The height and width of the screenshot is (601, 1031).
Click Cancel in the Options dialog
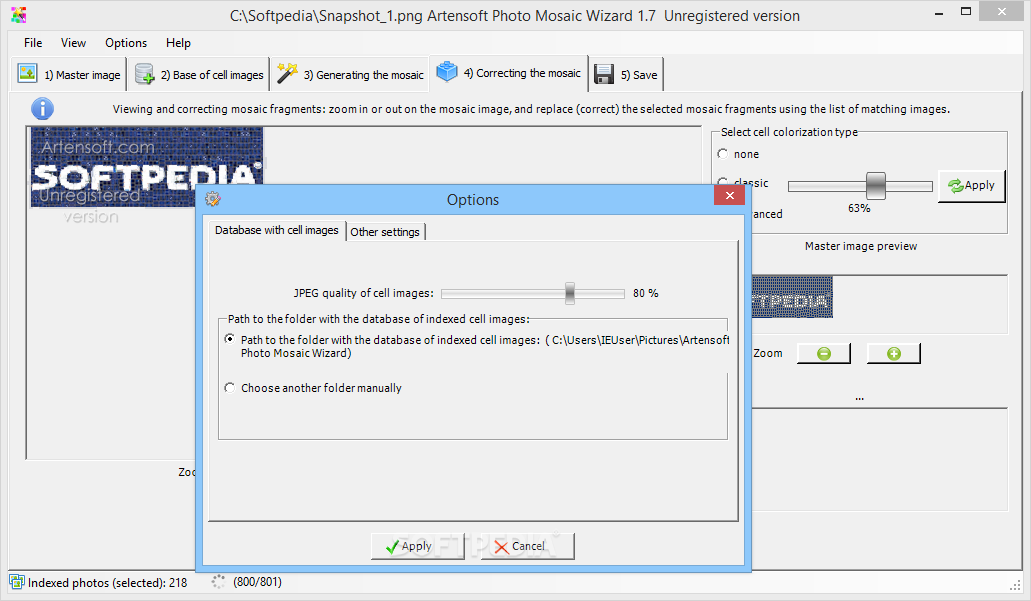[527, 546]
